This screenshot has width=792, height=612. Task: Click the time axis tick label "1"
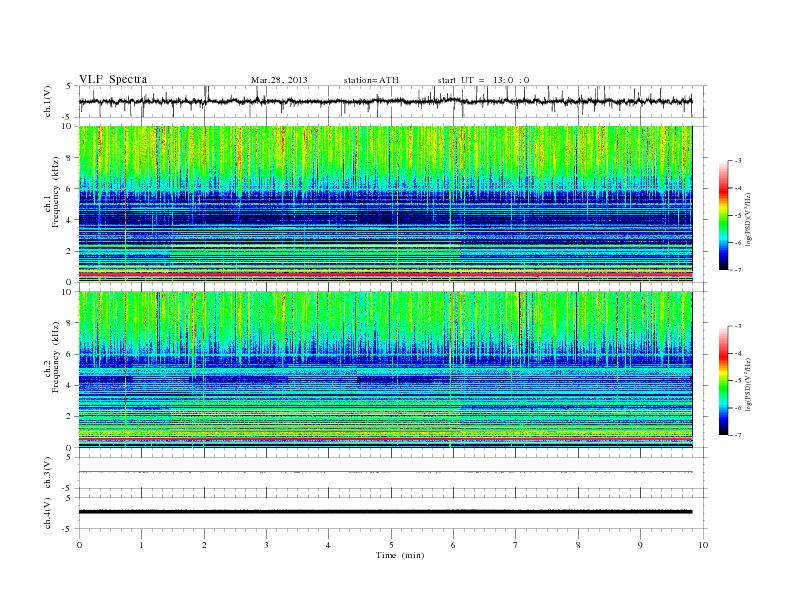(141, 545)
